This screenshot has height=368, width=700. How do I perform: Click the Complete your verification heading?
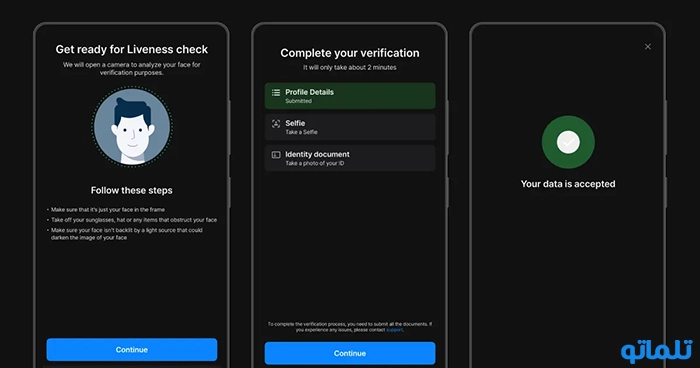click(x=350, y=53)
